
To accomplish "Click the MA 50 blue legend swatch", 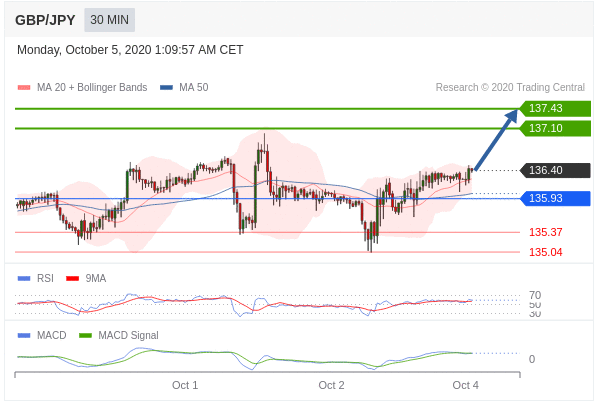I will [166, 87].
